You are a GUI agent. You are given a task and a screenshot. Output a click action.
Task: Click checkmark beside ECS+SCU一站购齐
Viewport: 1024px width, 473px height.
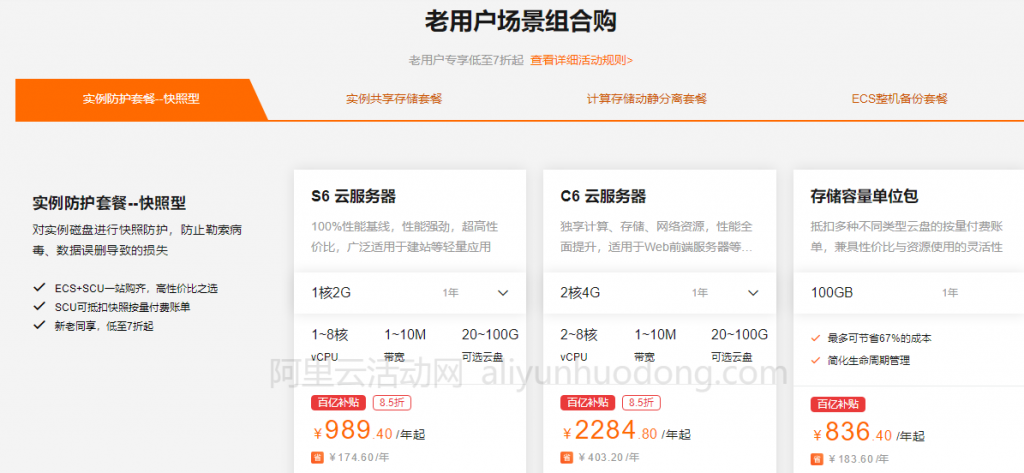pos(39,287)
